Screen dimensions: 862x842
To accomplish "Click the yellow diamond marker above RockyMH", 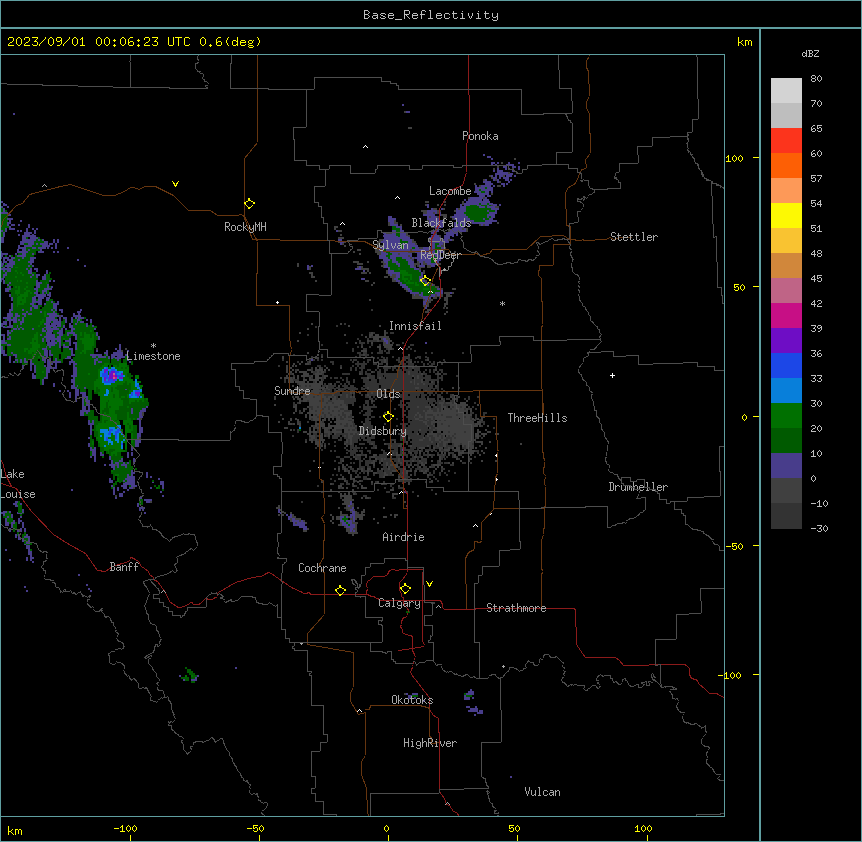I will (x=250, y=204).
